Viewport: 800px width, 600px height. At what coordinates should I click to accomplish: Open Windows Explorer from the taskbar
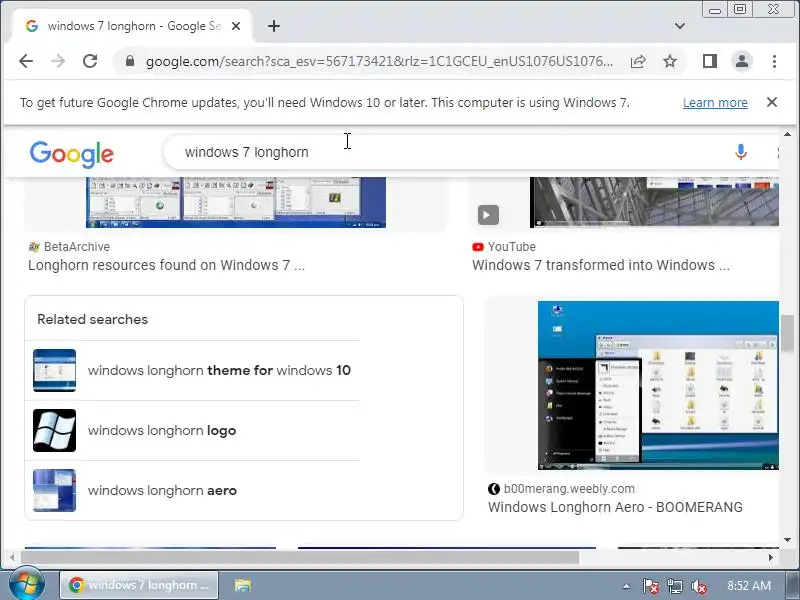(x=243, y=585)
